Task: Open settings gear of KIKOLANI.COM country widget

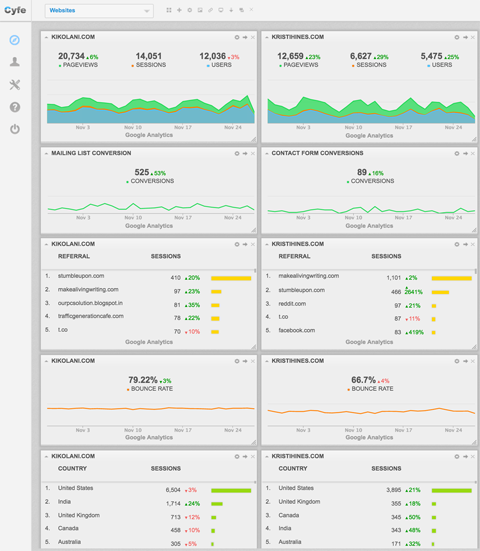Action: click(237, 456)
